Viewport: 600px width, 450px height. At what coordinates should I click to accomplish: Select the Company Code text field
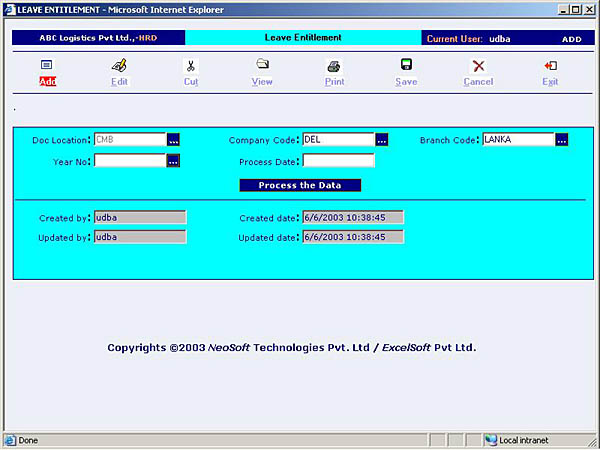click(x=337, y=140)
